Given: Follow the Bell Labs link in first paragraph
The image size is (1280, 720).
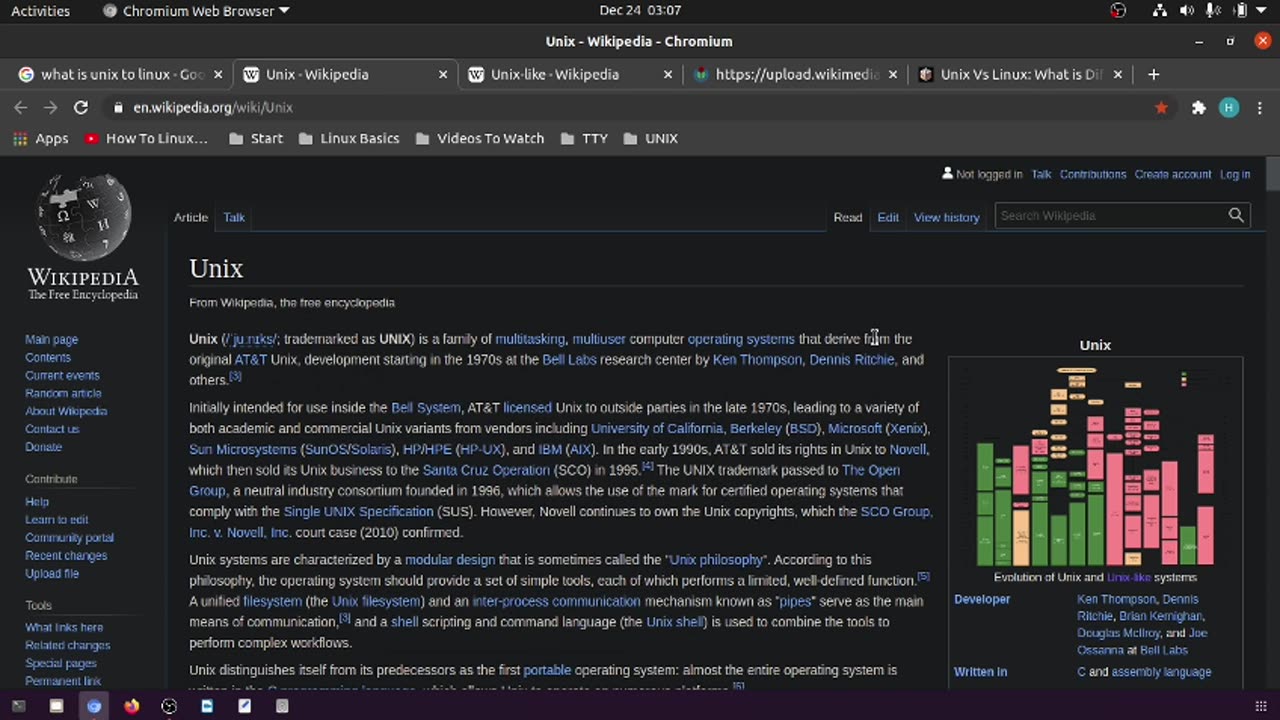Looking at the screenshot, I should click(569, 360).
